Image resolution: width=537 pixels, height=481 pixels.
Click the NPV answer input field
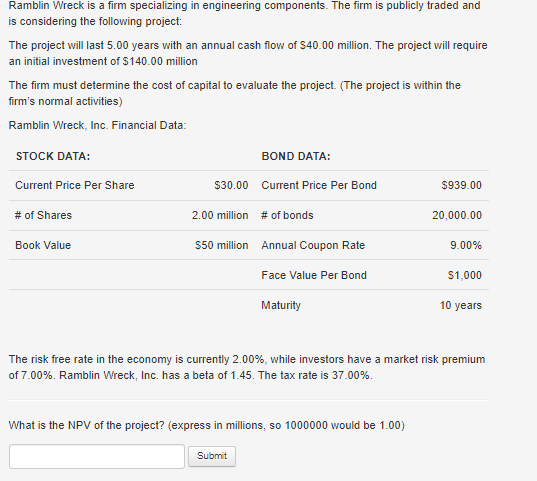click(x=97, y=456)
